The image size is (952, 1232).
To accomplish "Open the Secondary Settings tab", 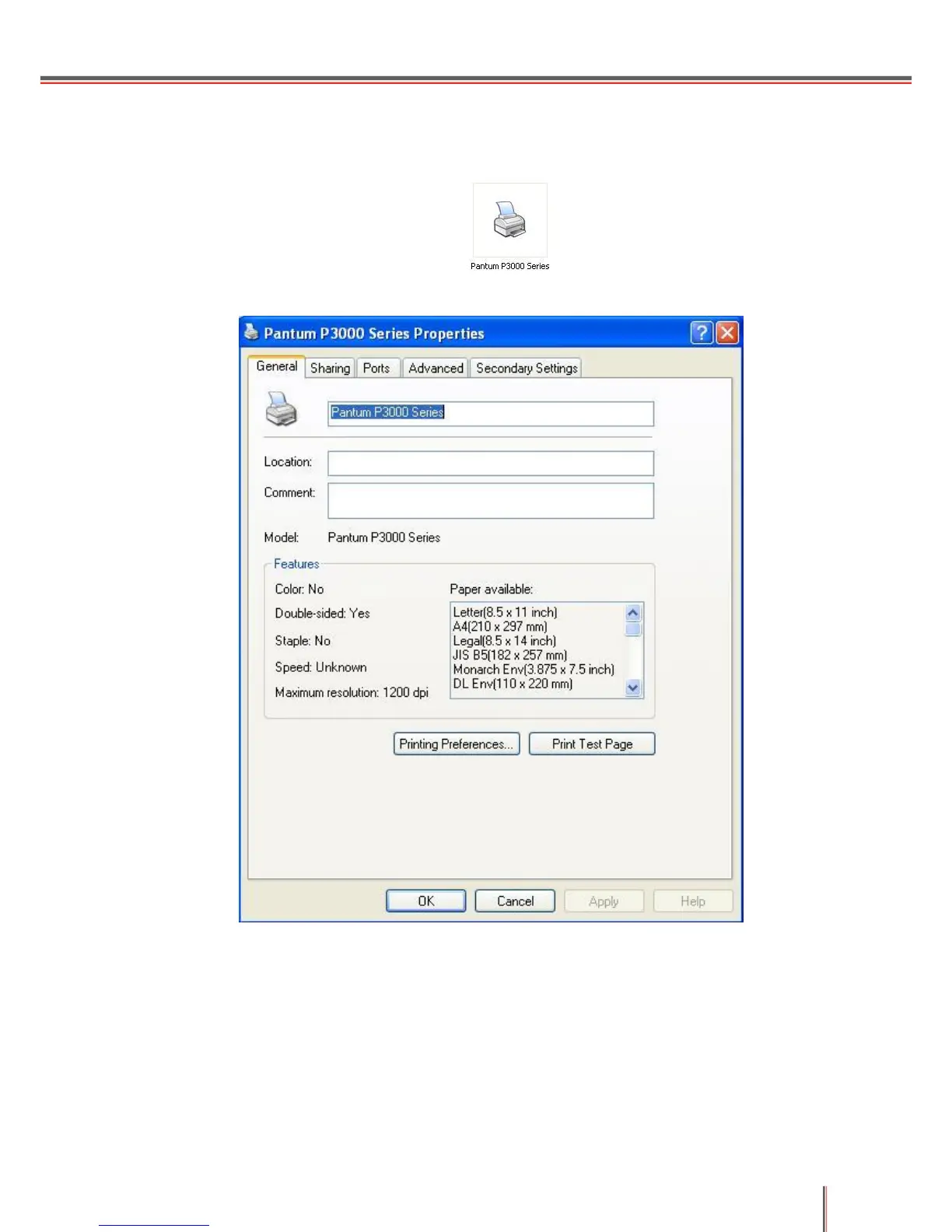I will coord(527,368).
